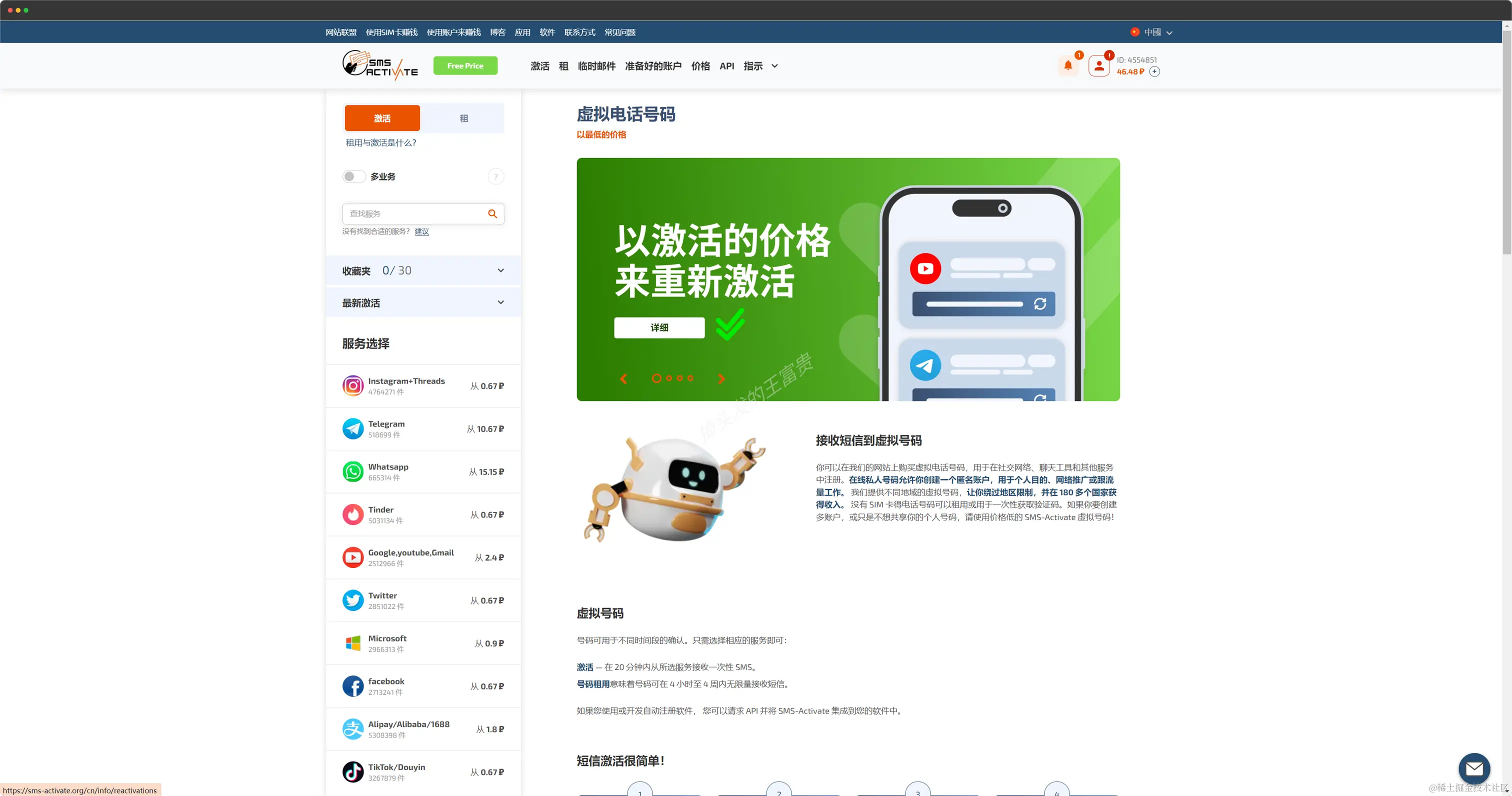The image size is (1512, 796).
Task: Focus the 查找服务 search field
Action: (x=423, y=213)
